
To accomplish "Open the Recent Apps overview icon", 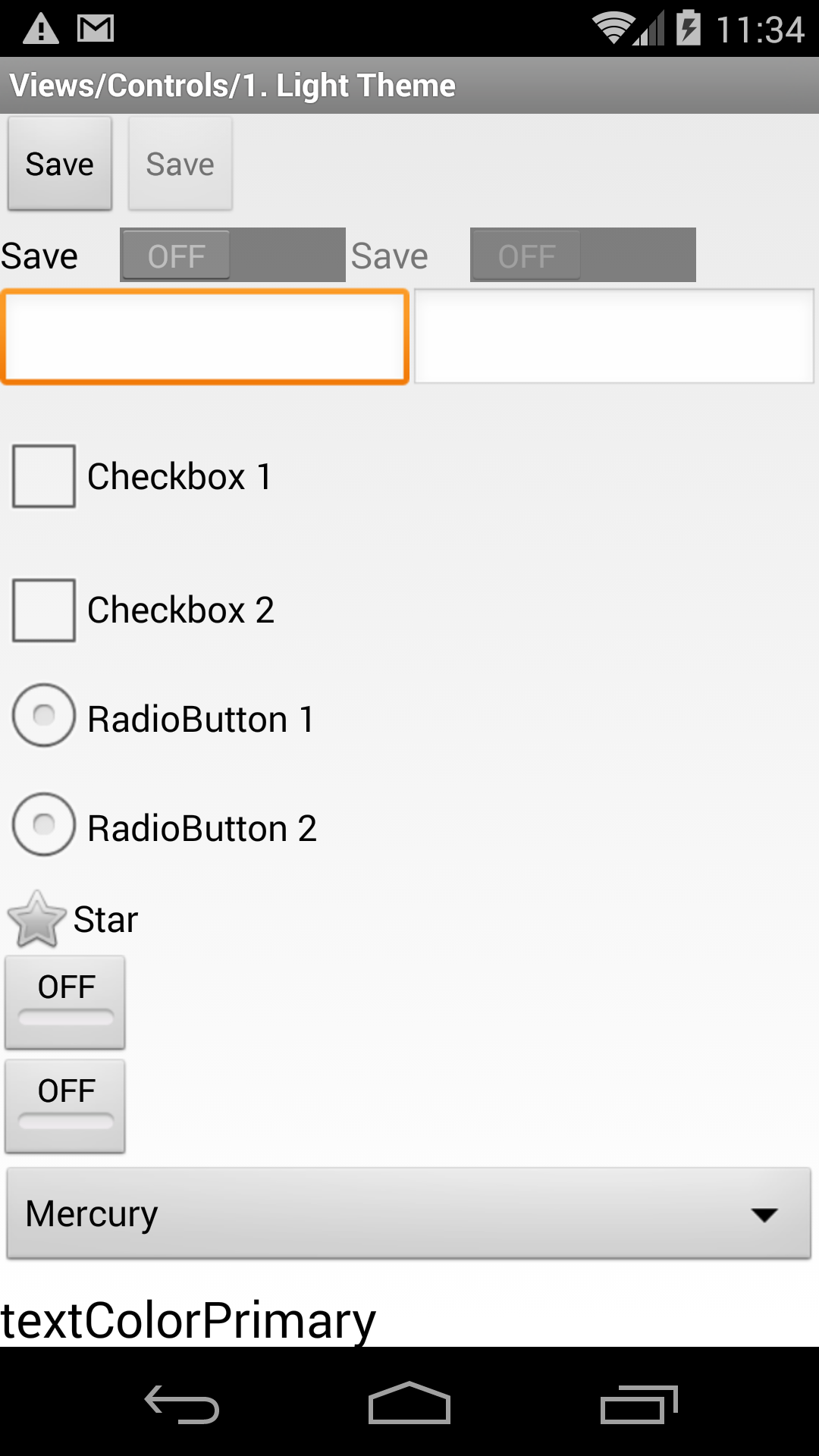I will pyautogui.click(x=639, y=1404).
